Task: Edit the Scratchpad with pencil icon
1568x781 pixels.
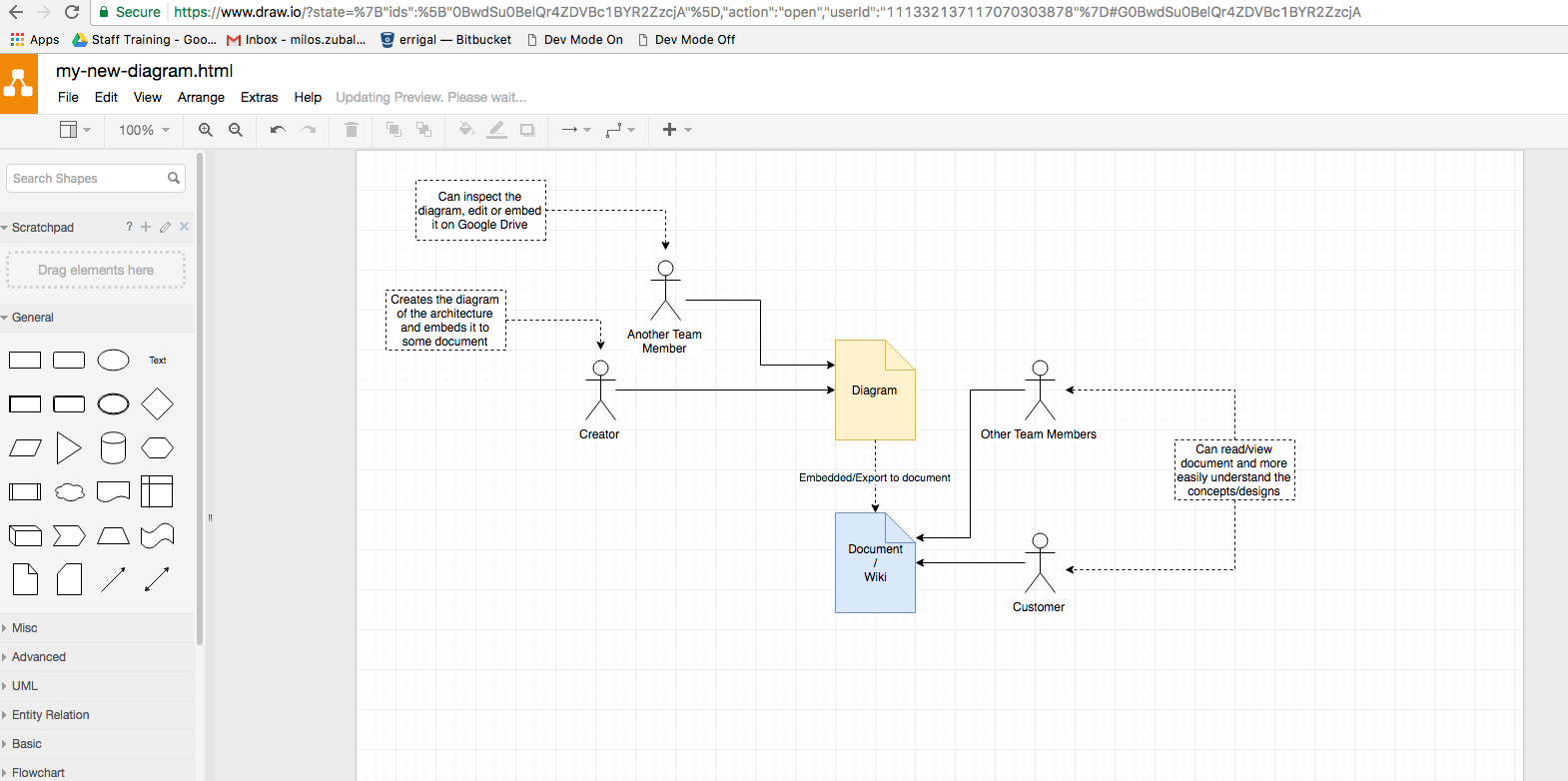Action: (165, 228)
